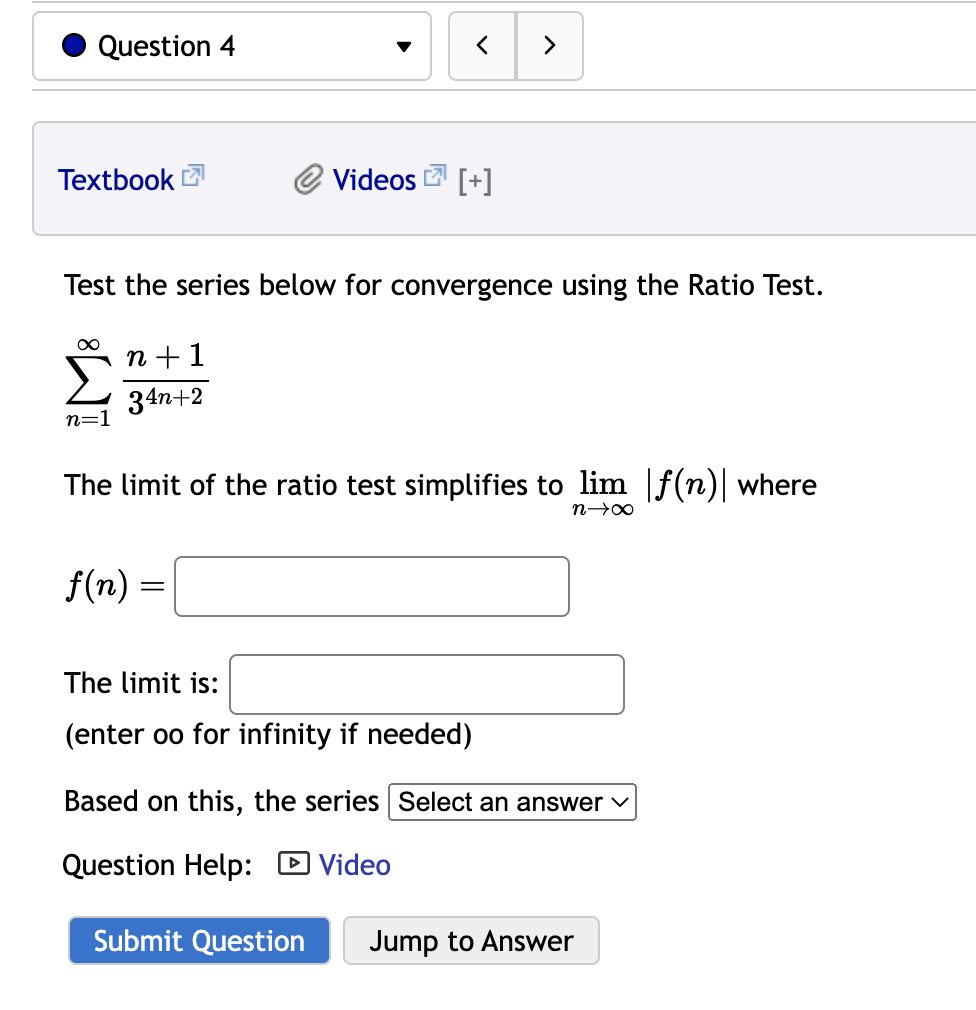Screen dimensions: 976x1010
Task: Click the video play icon near Question Help
Action: tap(293, 864)
